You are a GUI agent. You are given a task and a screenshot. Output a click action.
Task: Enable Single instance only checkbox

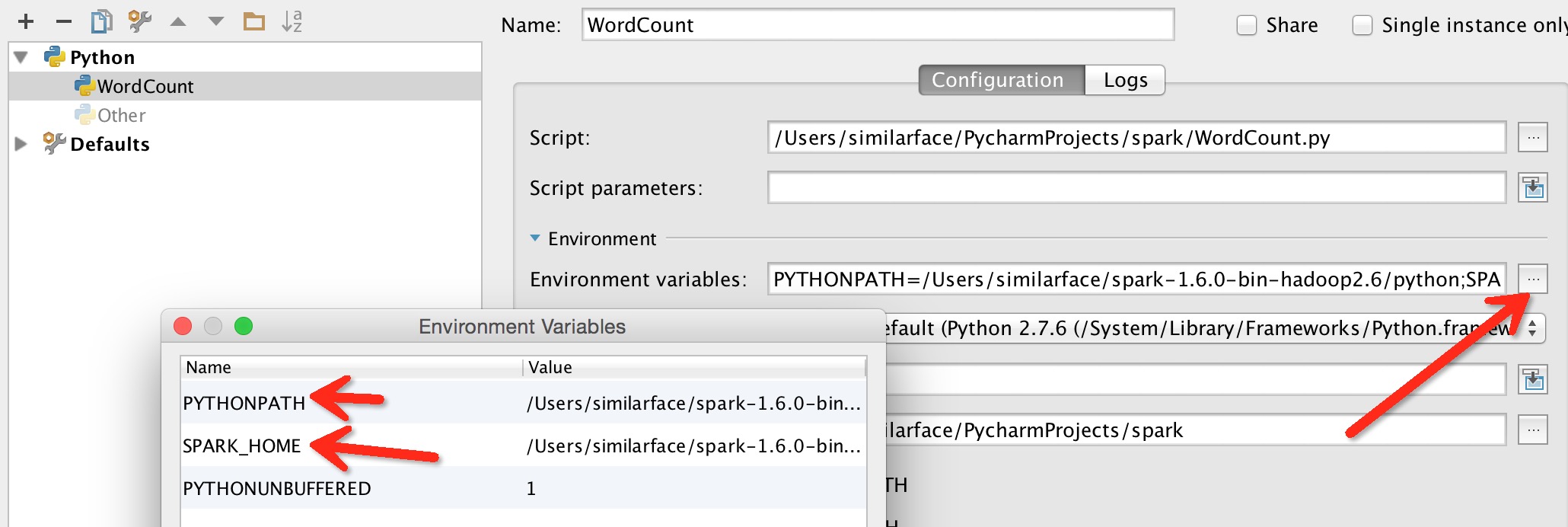[1362, 25]
